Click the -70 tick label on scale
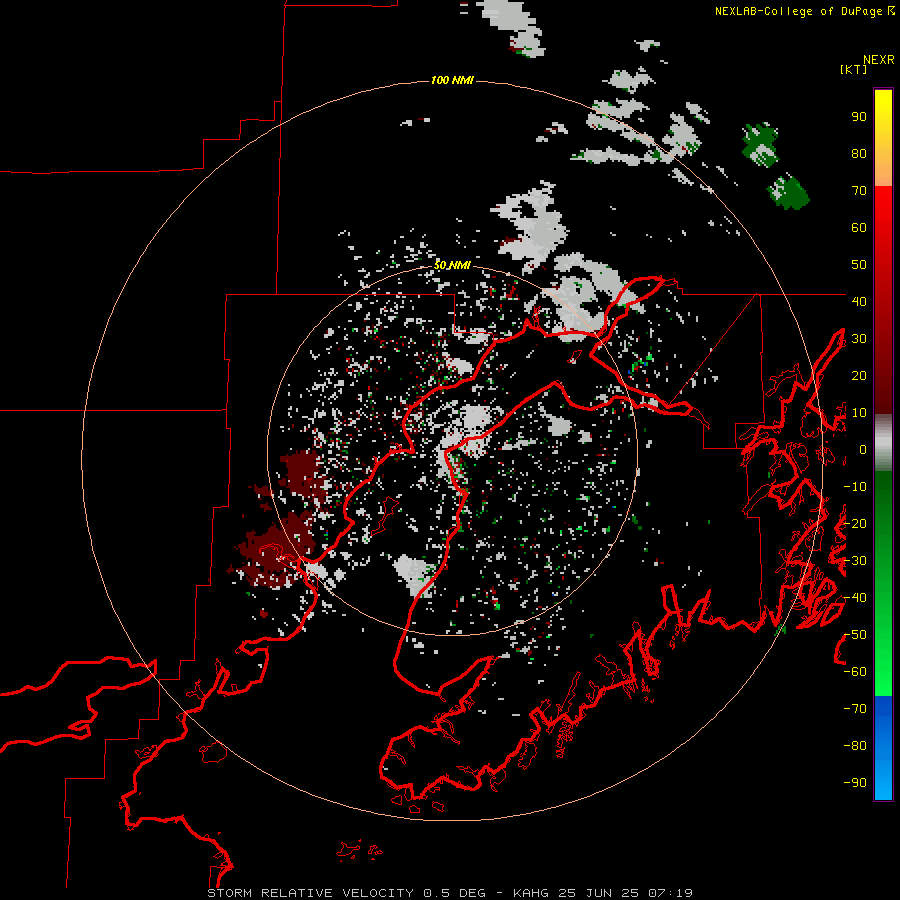The image size is (900, 900). pyautogui.click(x=855, y=708)
